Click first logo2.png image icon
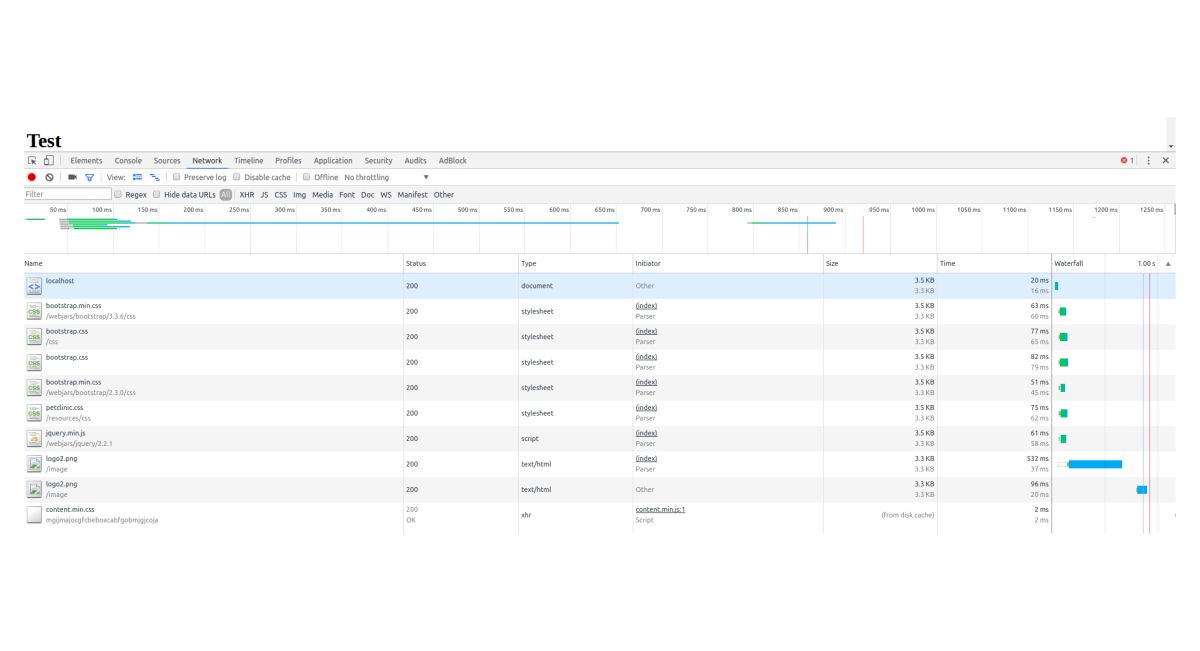This screenshot has height=651, width=1200. click(x=34, y=464)
